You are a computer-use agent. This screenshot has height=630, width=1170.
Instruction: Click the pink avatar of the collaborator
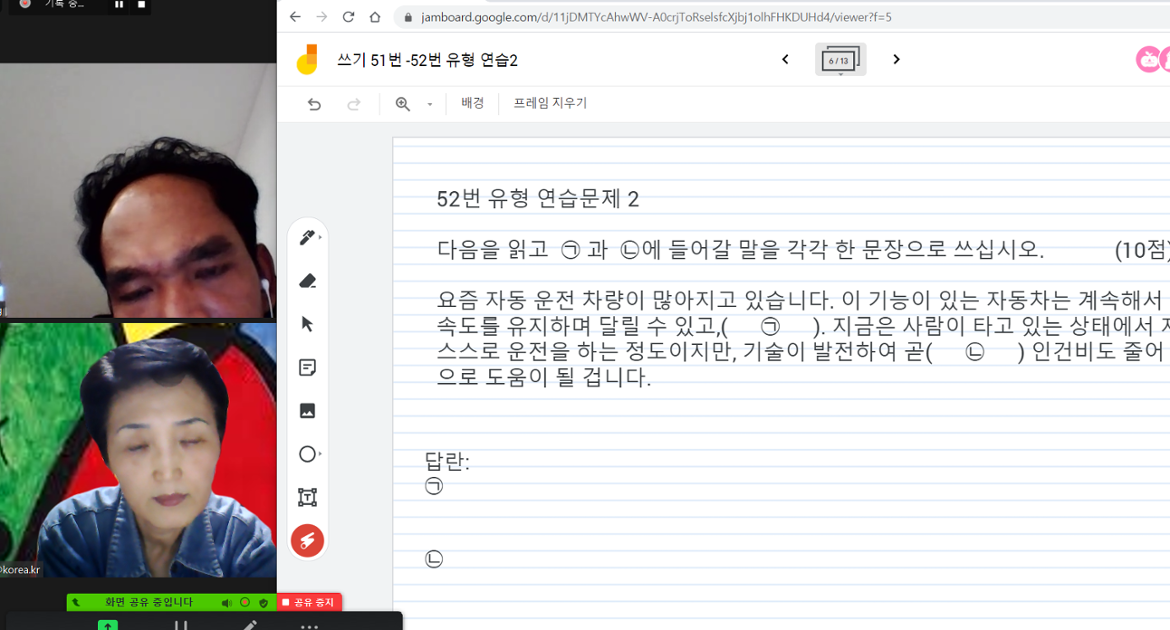pos(1148,59)
